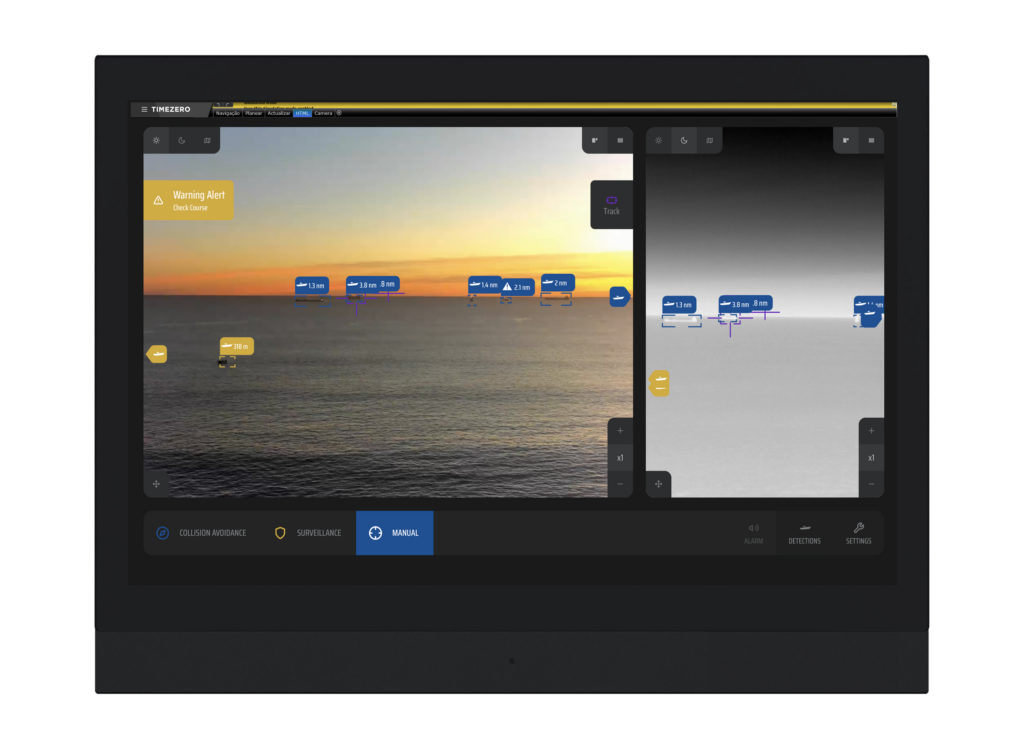
Task: Select the Camera tab
Action: pos(323,114)
